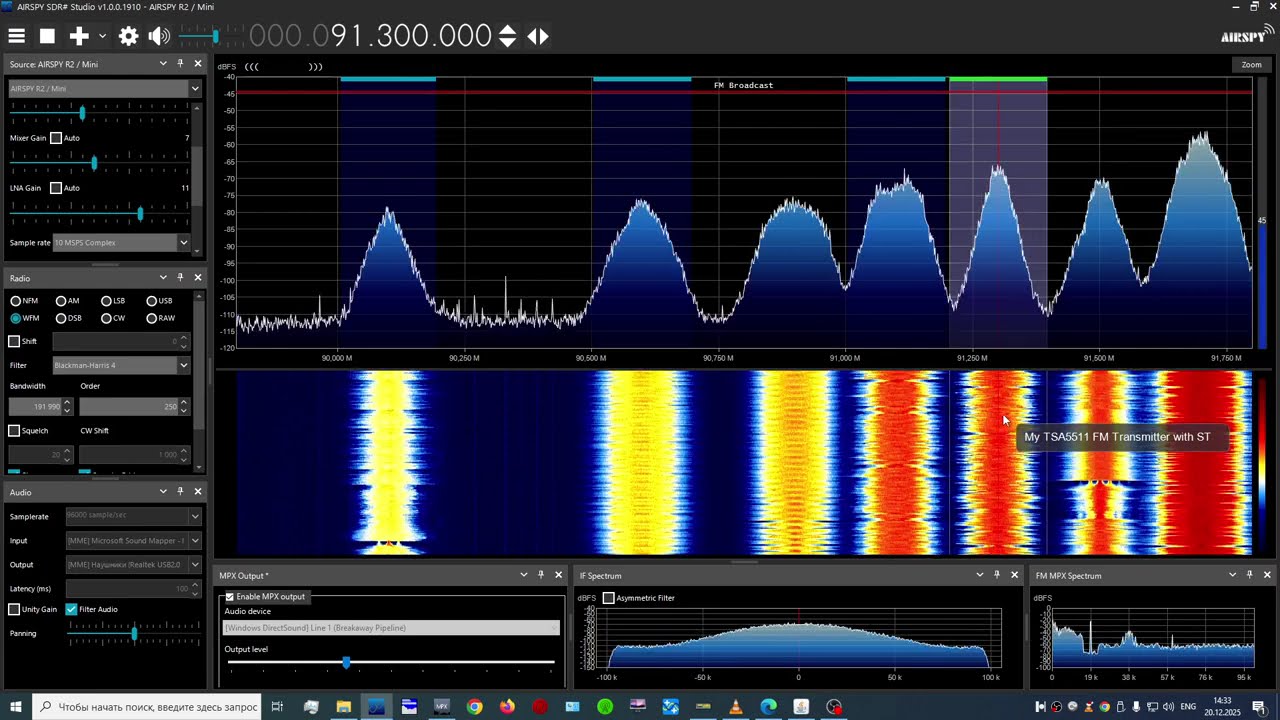
Task: Toggle the Unity Gain checkbox
Action: pos(14,609)
